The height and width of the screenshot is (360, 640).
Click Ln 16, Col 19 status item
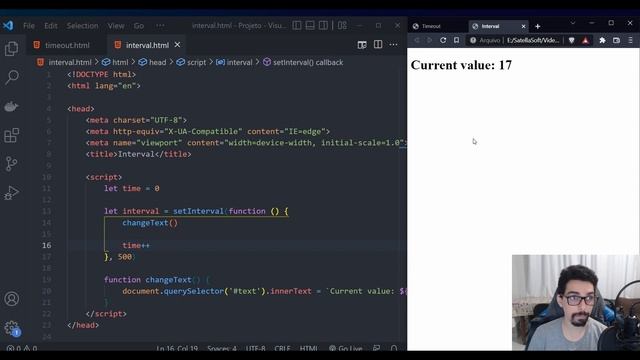(177, 348)
